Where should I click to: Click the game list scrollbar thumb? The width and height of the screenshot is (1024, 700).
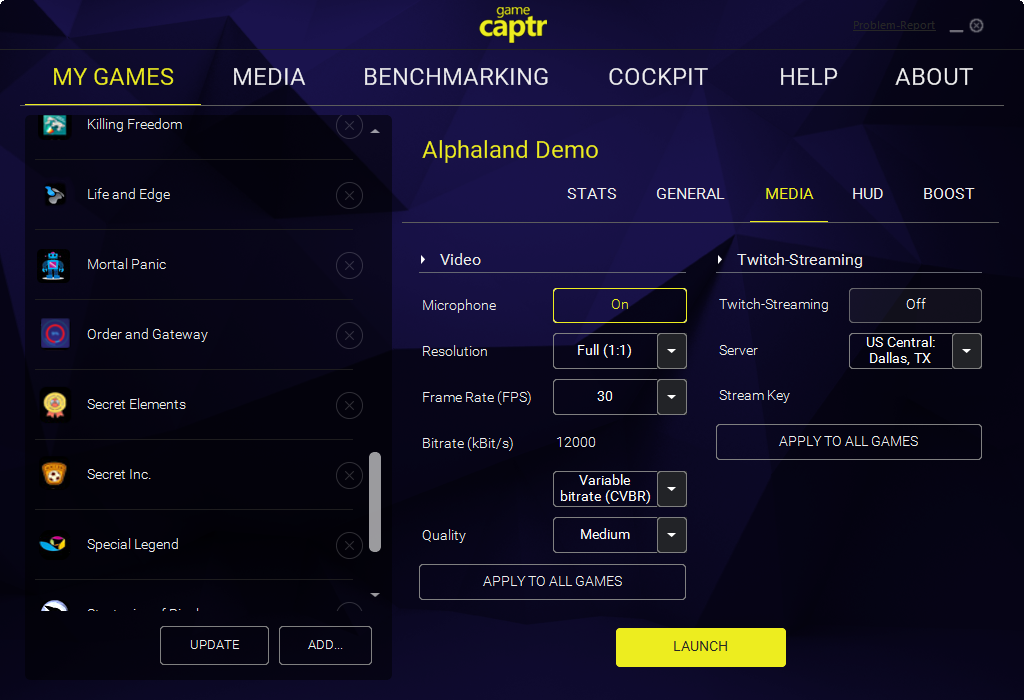click(375, 502)
